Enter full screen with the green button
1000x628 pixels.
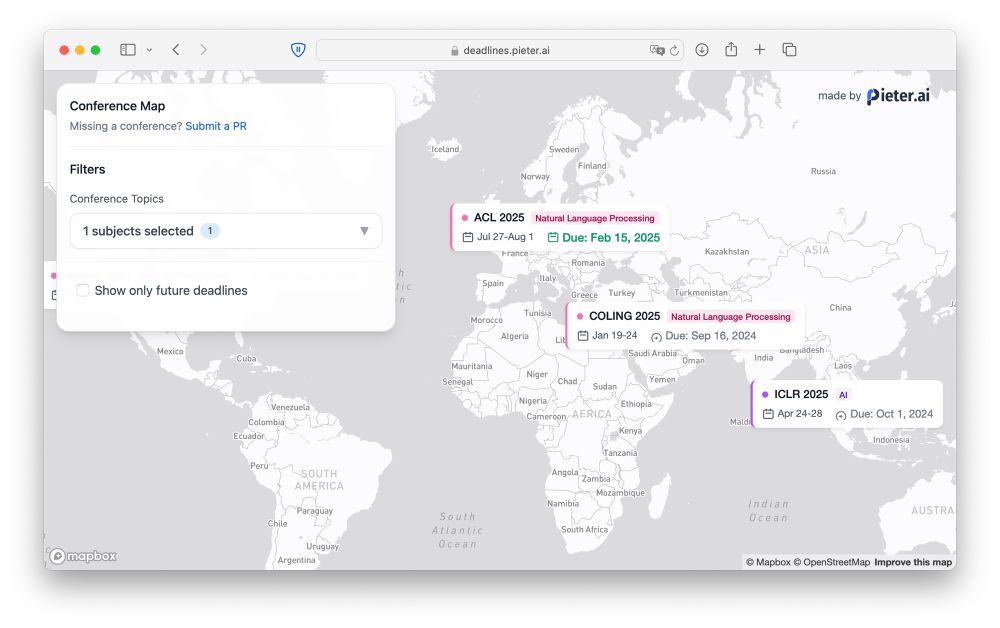[x=96, y=50]
